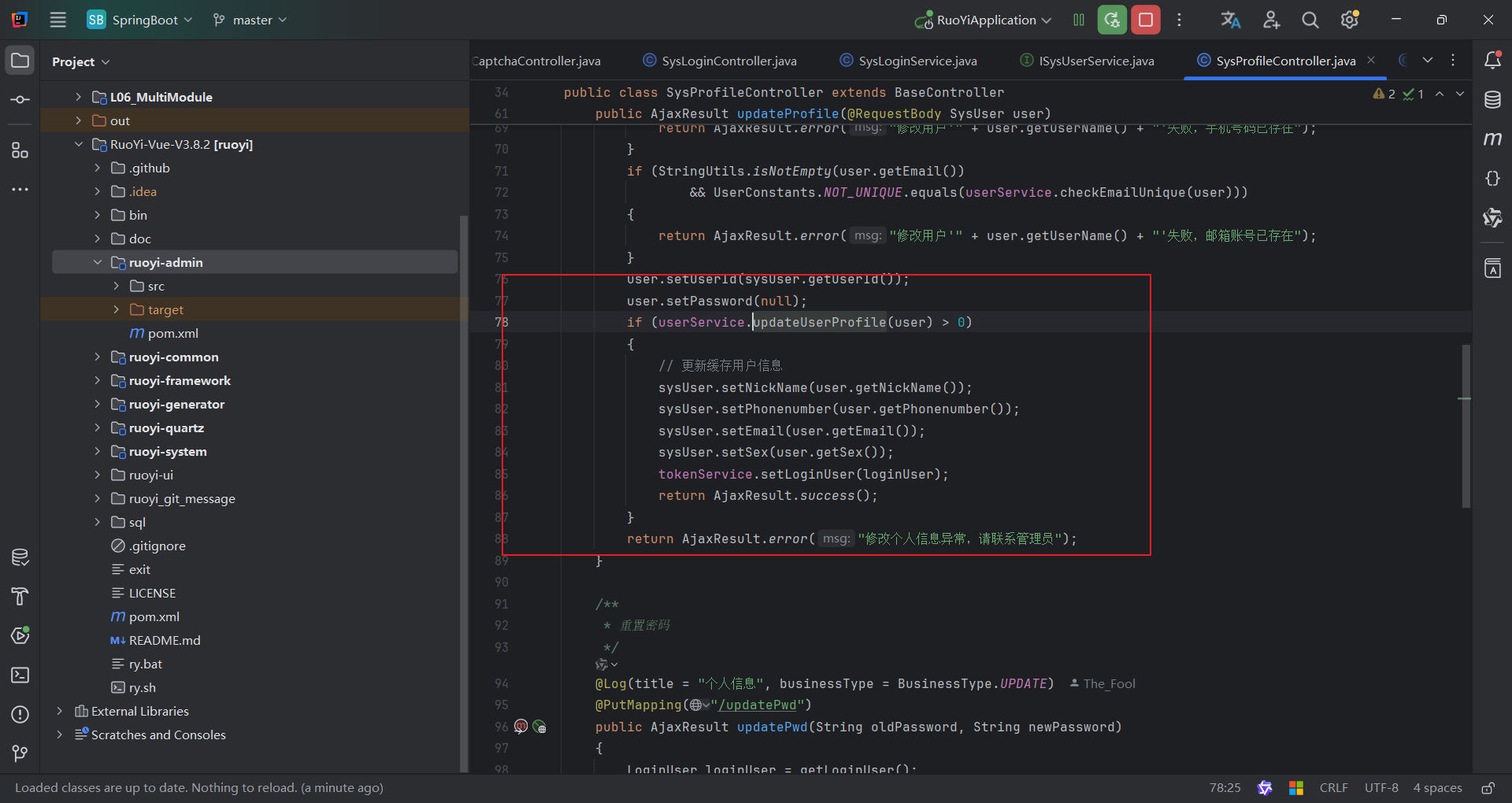Open the warnings inspection widget

[1398, 94]
